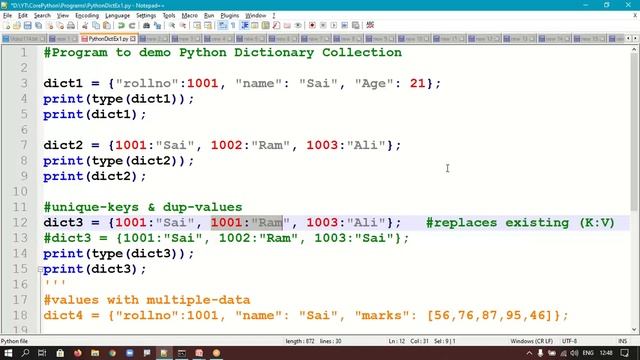The height and width of the screenshot is (360, 640).
Task: Toggle file monitoring eye icon
Action: [298, 25]
